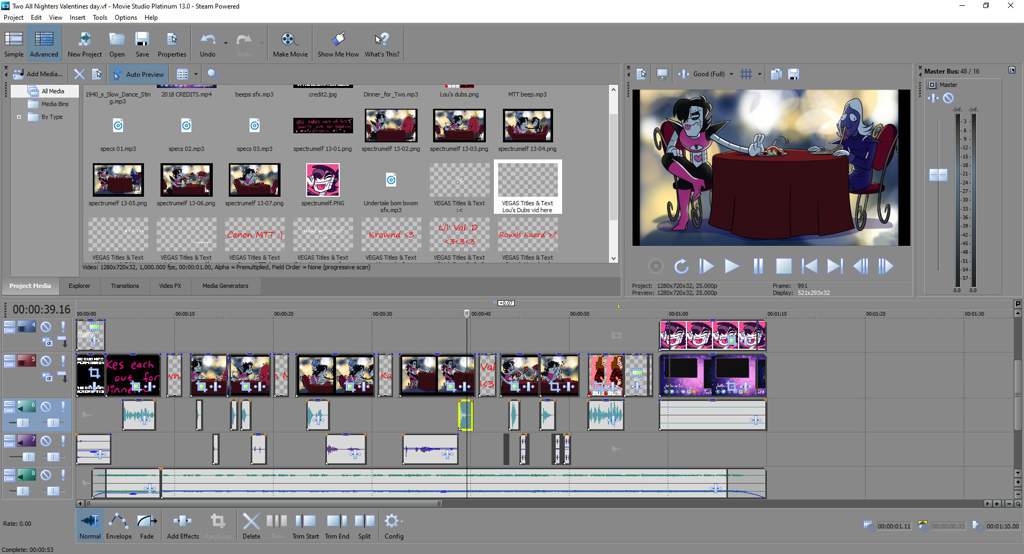Screen dimensions: 1024x554
Task: Click the video preview properties icon
Action: pyautogui.click(x=642, y=74)
